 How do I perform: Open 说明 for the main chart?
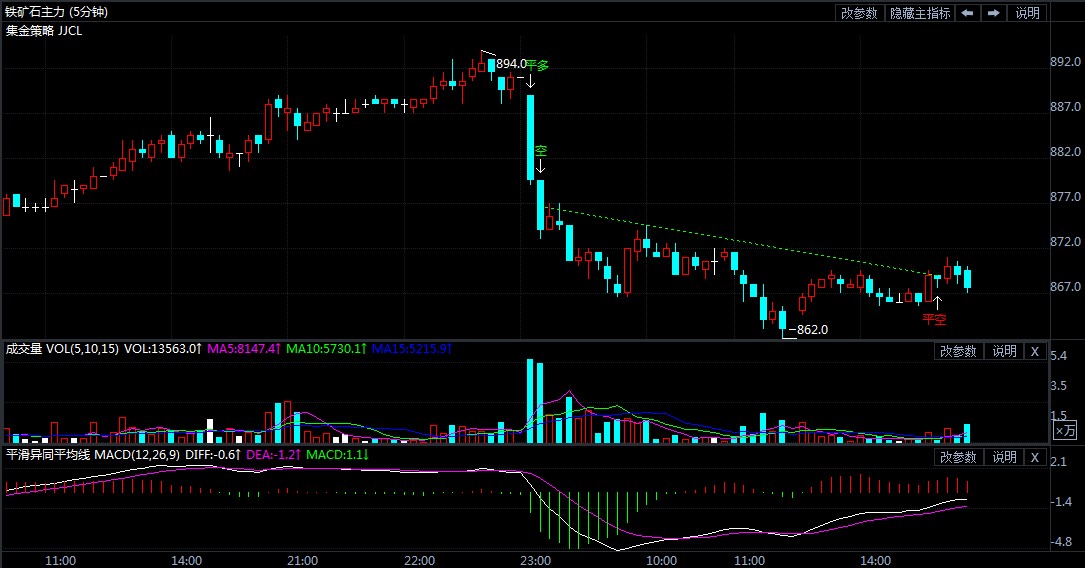[1027, 13]
